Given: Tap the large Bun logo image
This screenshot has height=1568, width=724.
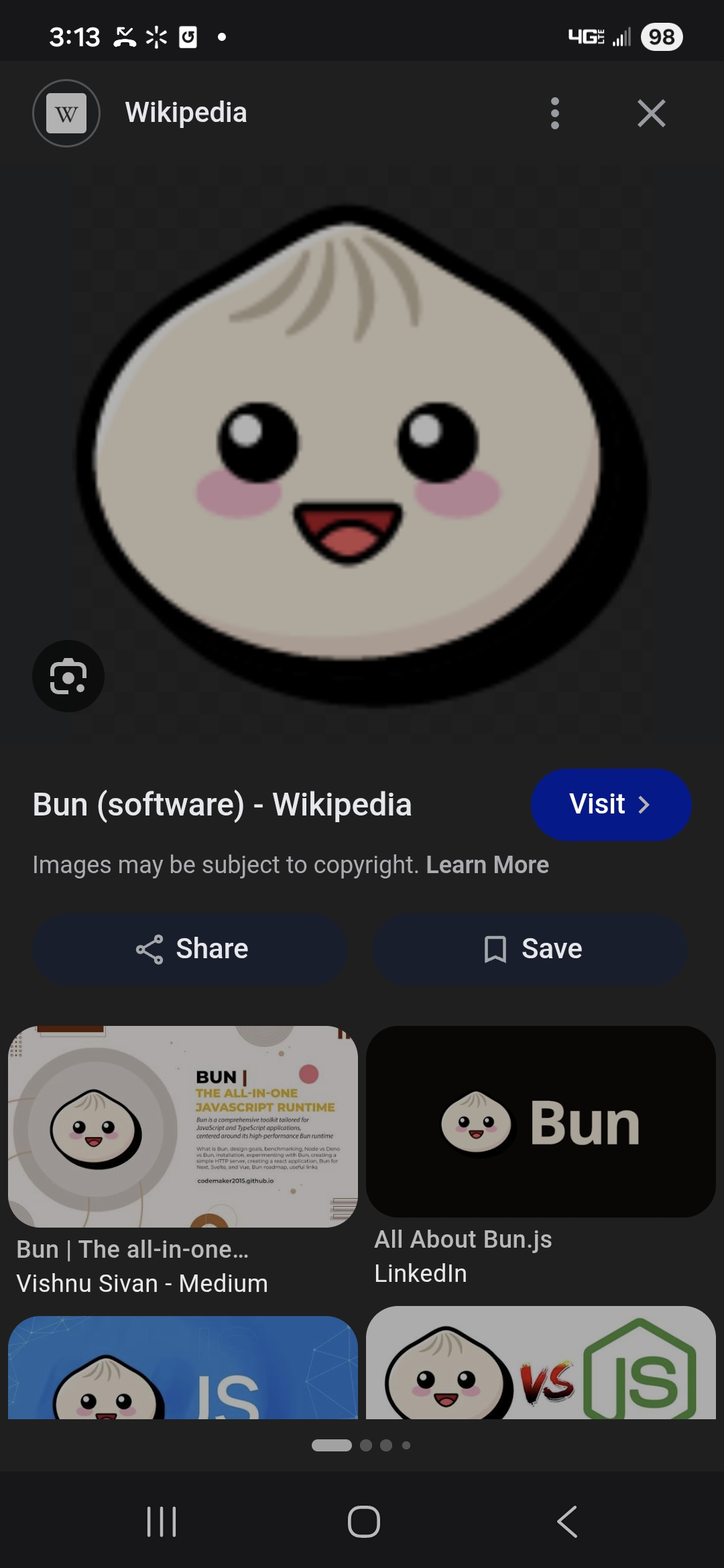Looking at the screenshot, I should pyautogui.click(x=362, y=456).
